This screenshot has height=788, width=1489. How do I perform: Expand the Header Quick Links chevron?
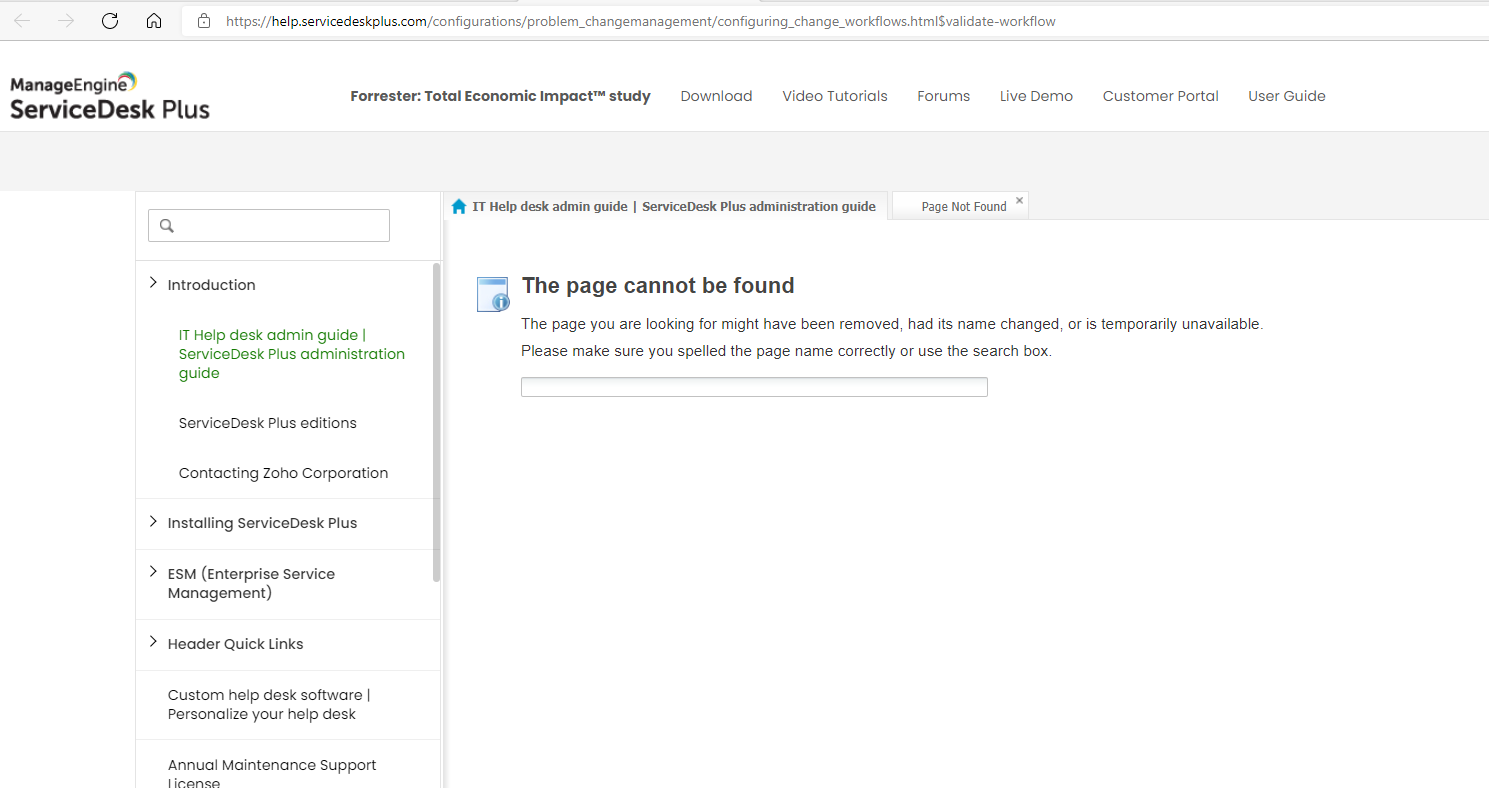point(153,642)
